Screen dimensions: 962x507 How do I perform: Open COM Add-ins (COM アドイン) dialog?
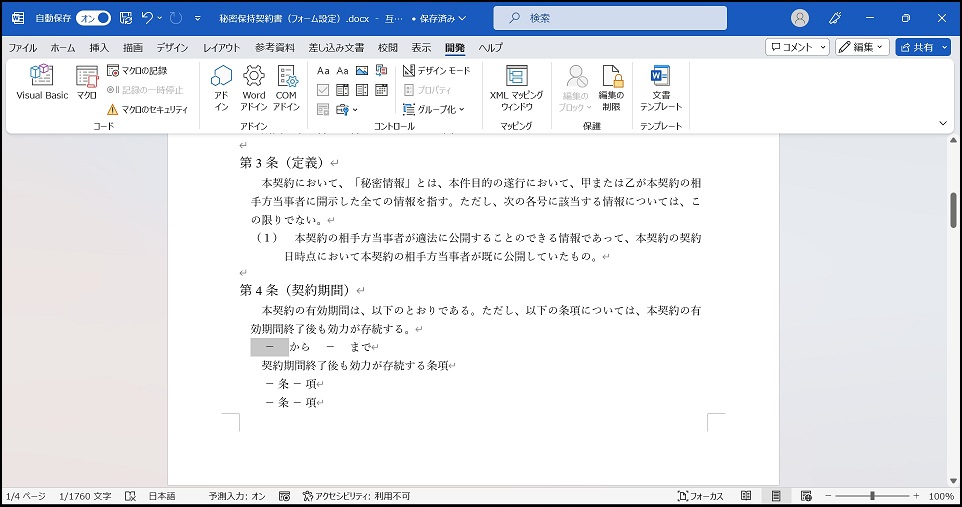[286, 88]
